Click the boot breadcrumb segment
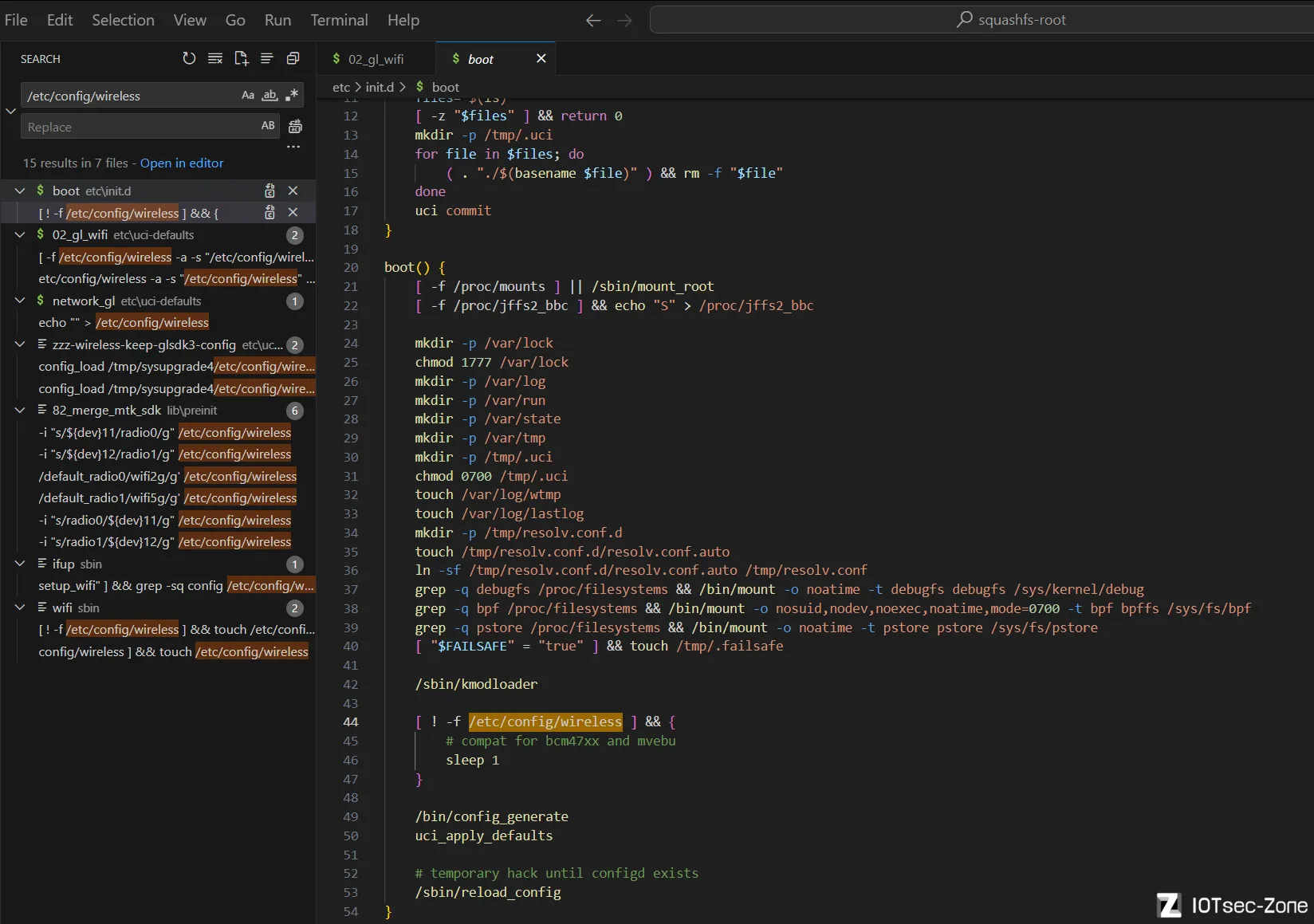 445,87
